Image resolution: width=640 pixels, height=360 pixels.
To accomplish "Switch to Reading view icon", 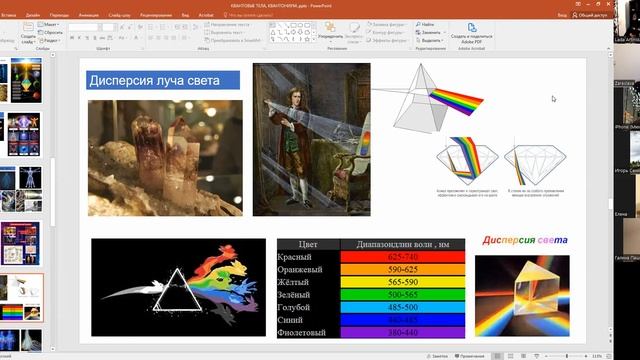I will coord(523,356).
